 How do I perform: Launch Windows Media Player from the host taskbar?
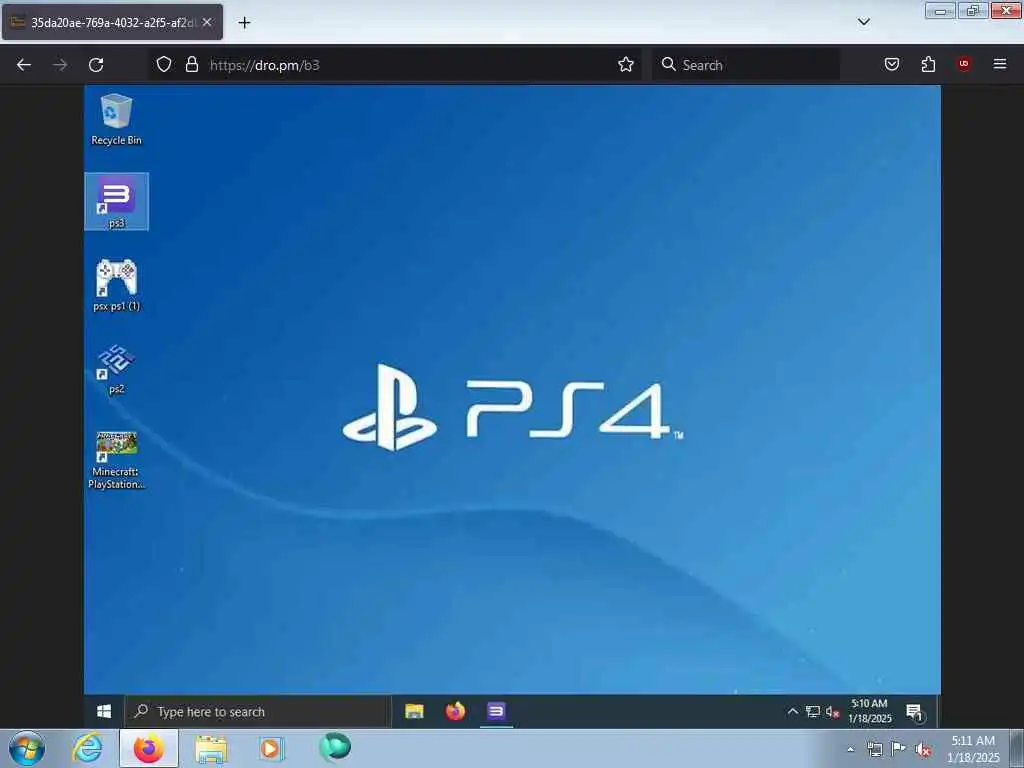click(271, 749)
